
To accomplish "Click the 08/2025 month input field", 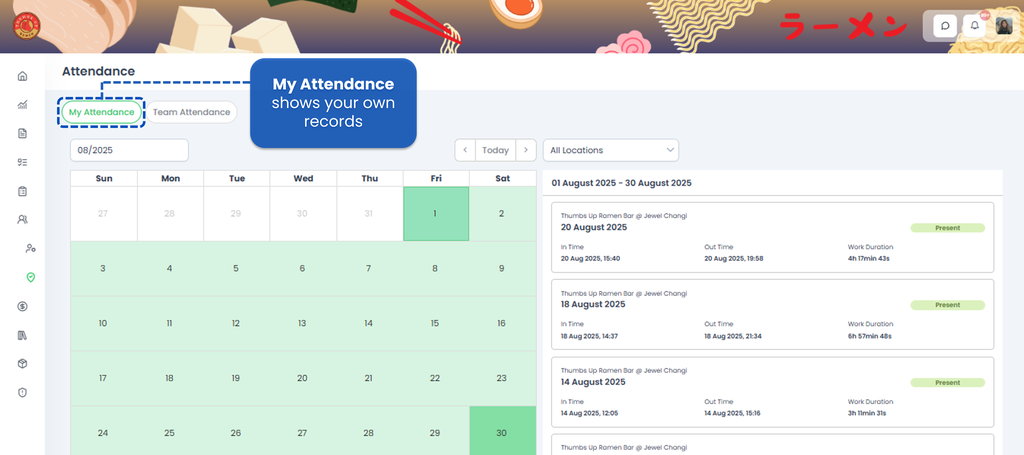I will [129, 150].
